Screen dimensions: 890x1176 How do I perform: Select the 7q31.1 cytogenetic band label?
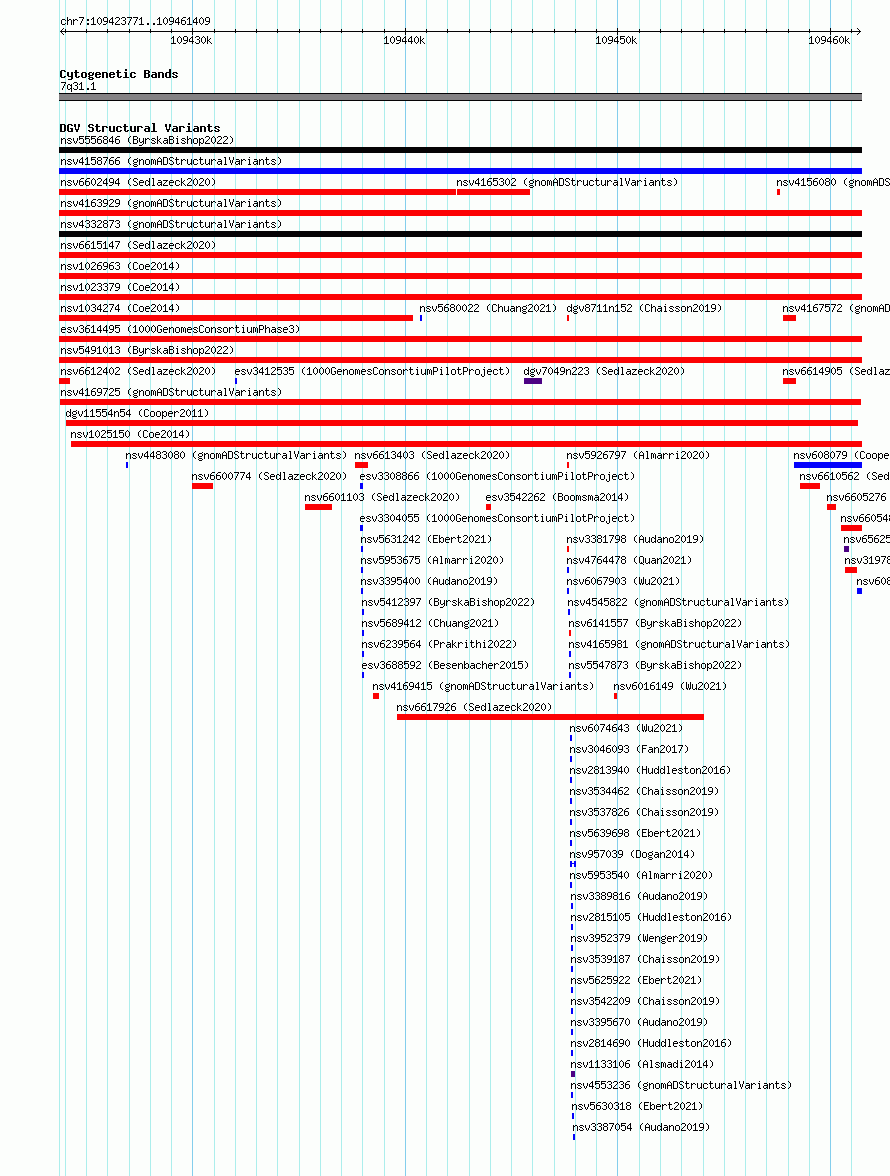(78, 86)
